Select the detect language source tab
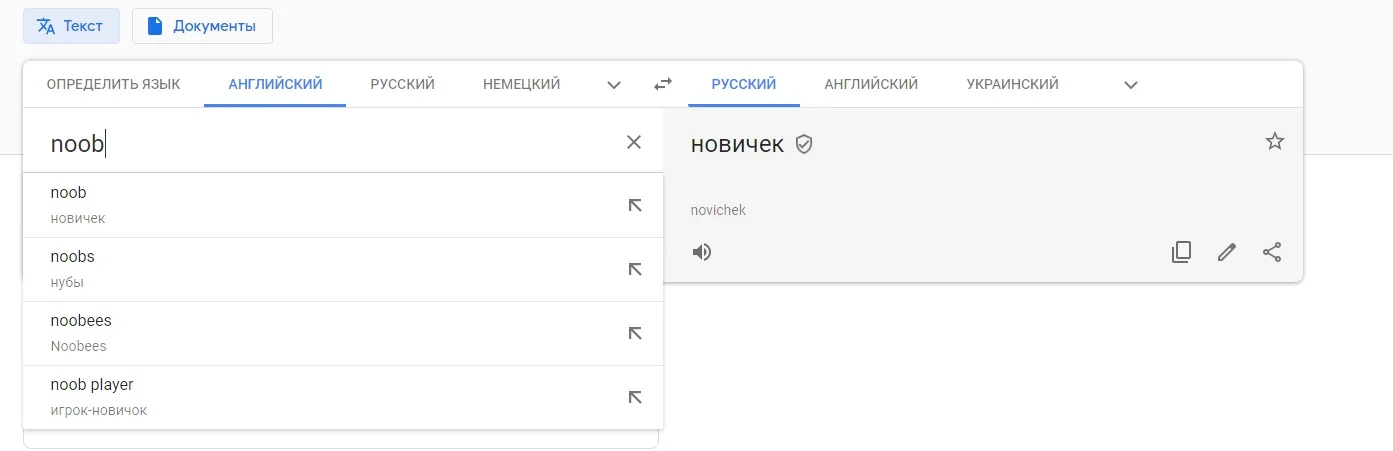 [x=113, y=84]
